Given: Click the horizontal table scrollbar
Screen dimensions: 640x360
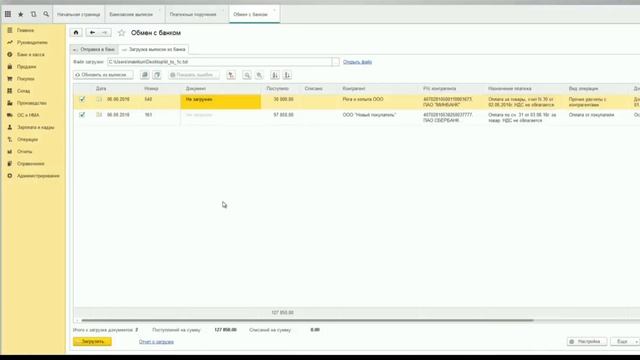Looking at the screenshot, I should tap(307, 320).
